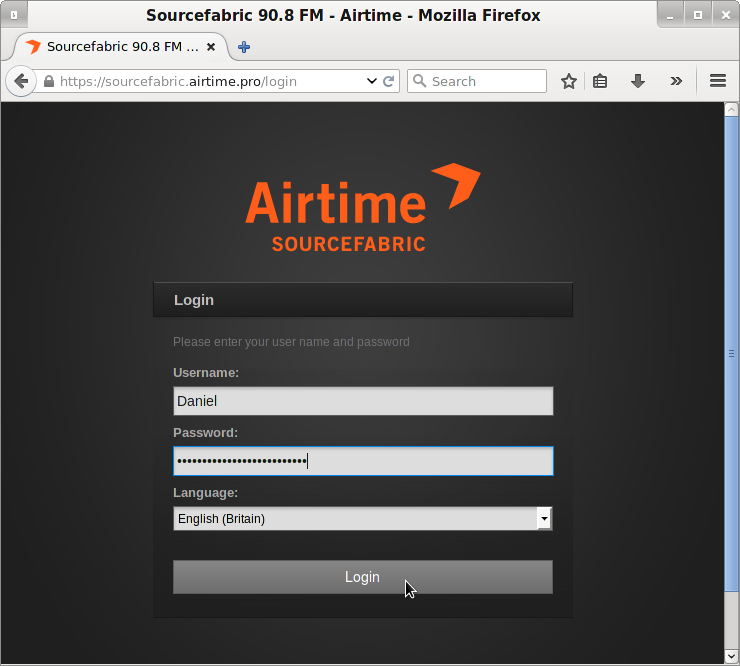Click the scroll up arrow of scrollbar
The width and height of the screenshot is (740, 666).
pyautogui.click(x=731, y=110)
